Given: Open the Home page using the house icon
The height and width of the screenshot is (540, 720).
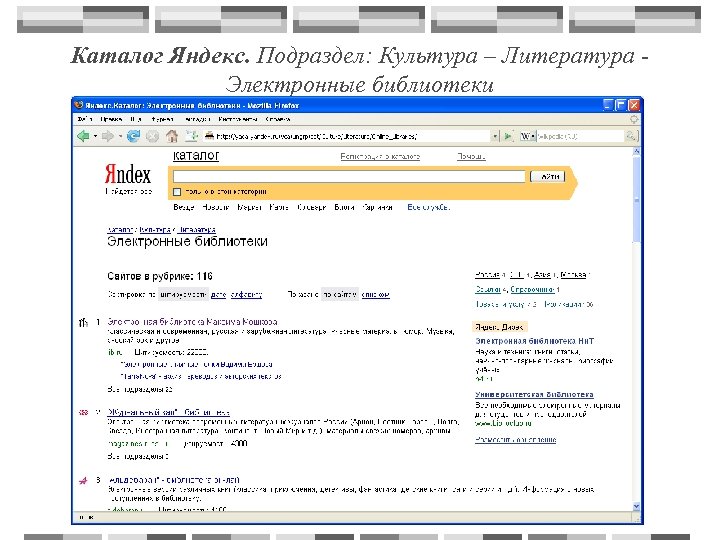Looking at the screenshot, I should pos(172,136).
